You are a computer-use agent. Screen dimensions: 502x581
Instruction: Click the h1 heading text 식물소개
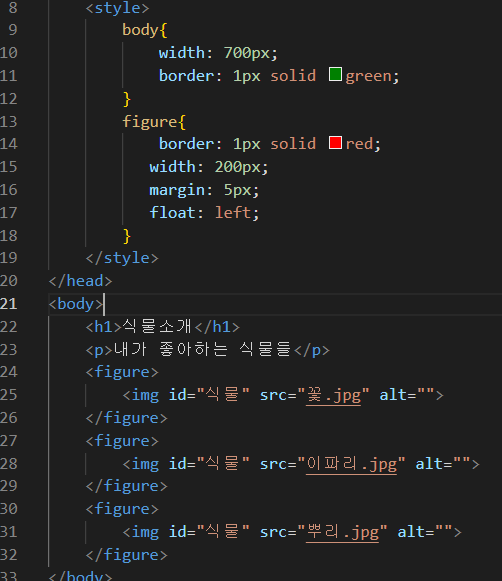pyautogui.click(x=158, y=327)
